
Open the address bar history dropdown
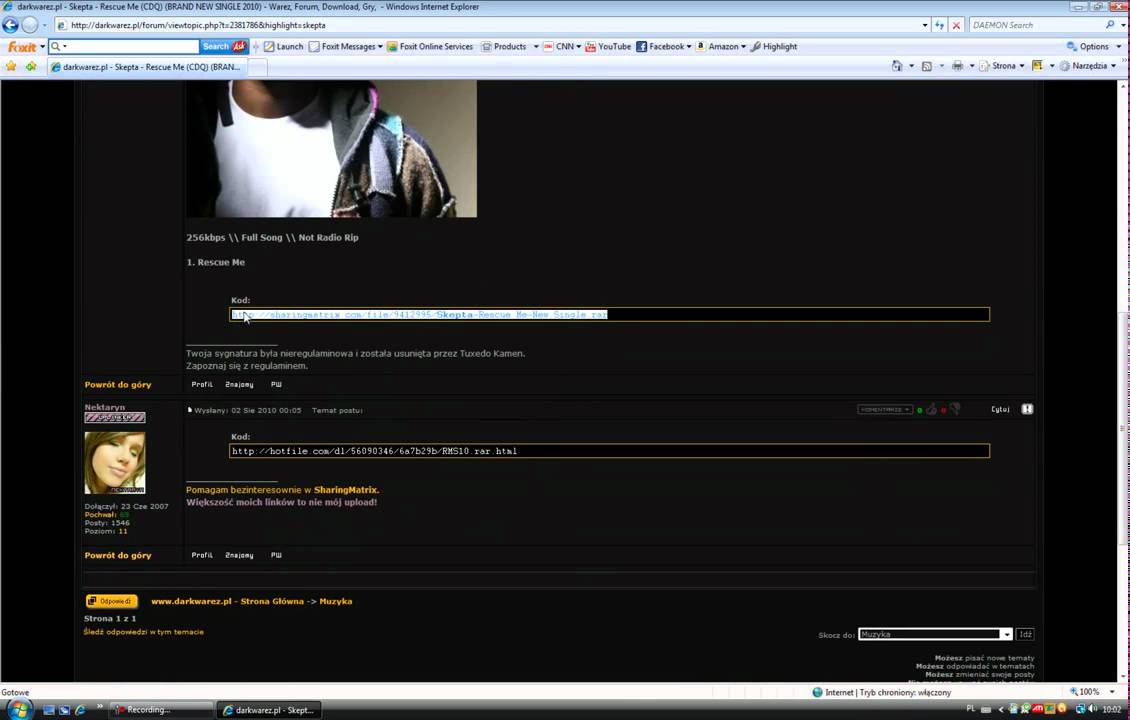[x=925, y=25]
